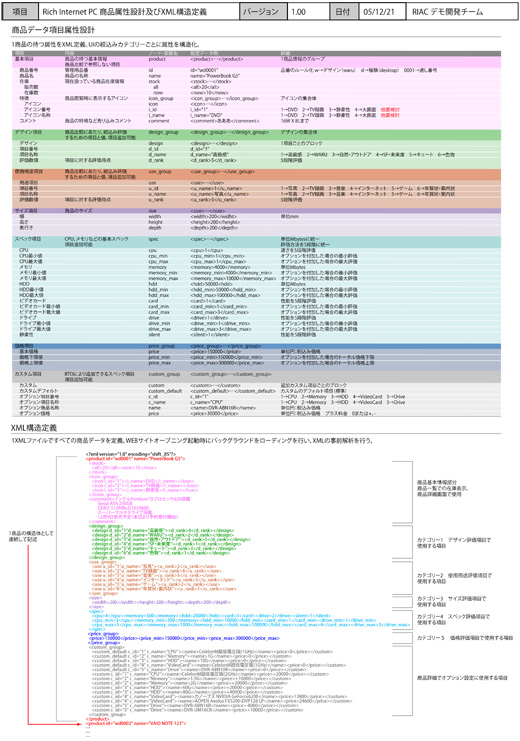Select the "カスタム項目" row label
Image resolution: width=520 pixels, height=741 pixels.
[x=28, y=374]
